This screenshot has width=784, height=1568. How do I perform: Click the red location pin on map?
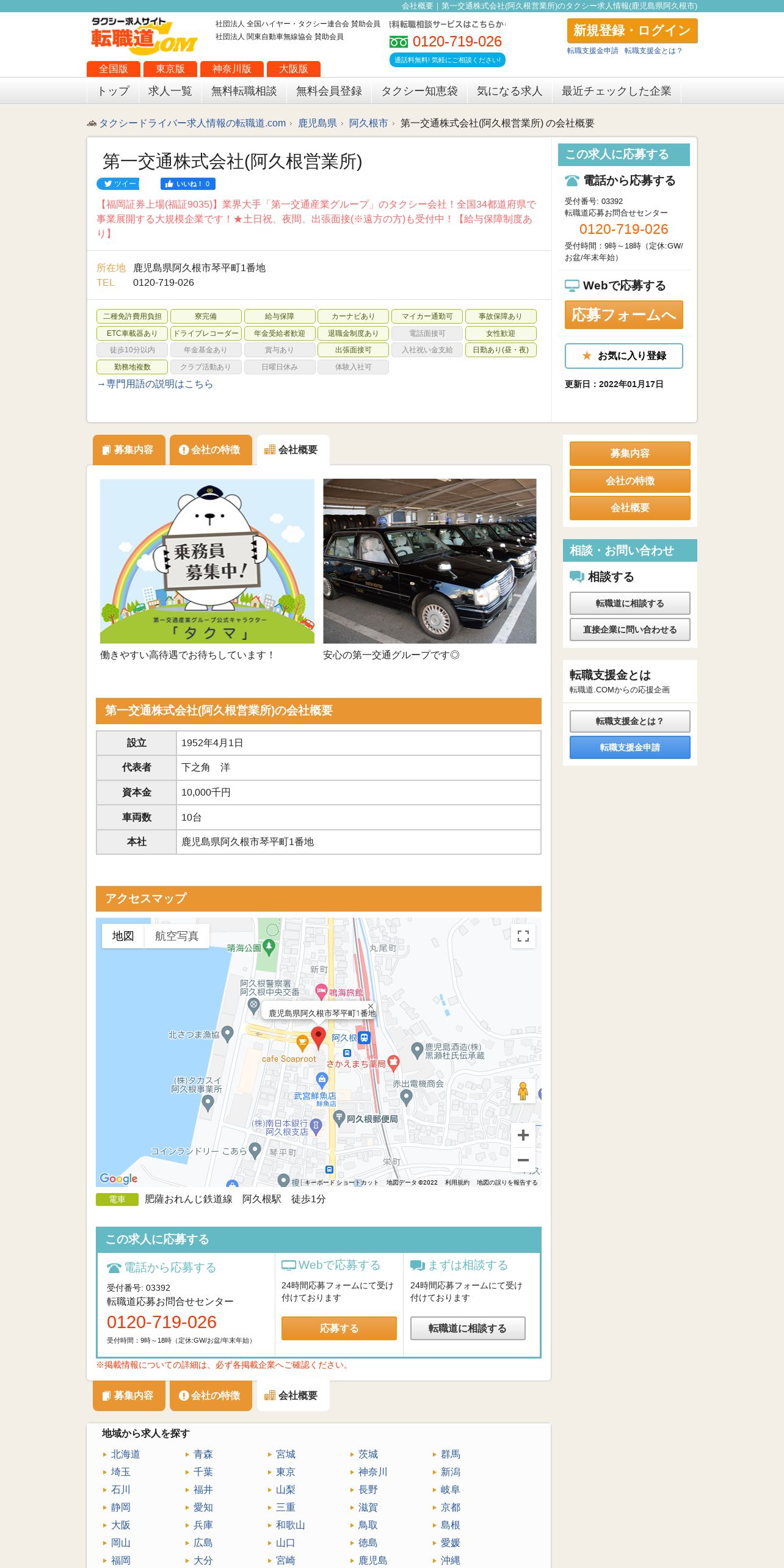tap(318, 1037)
